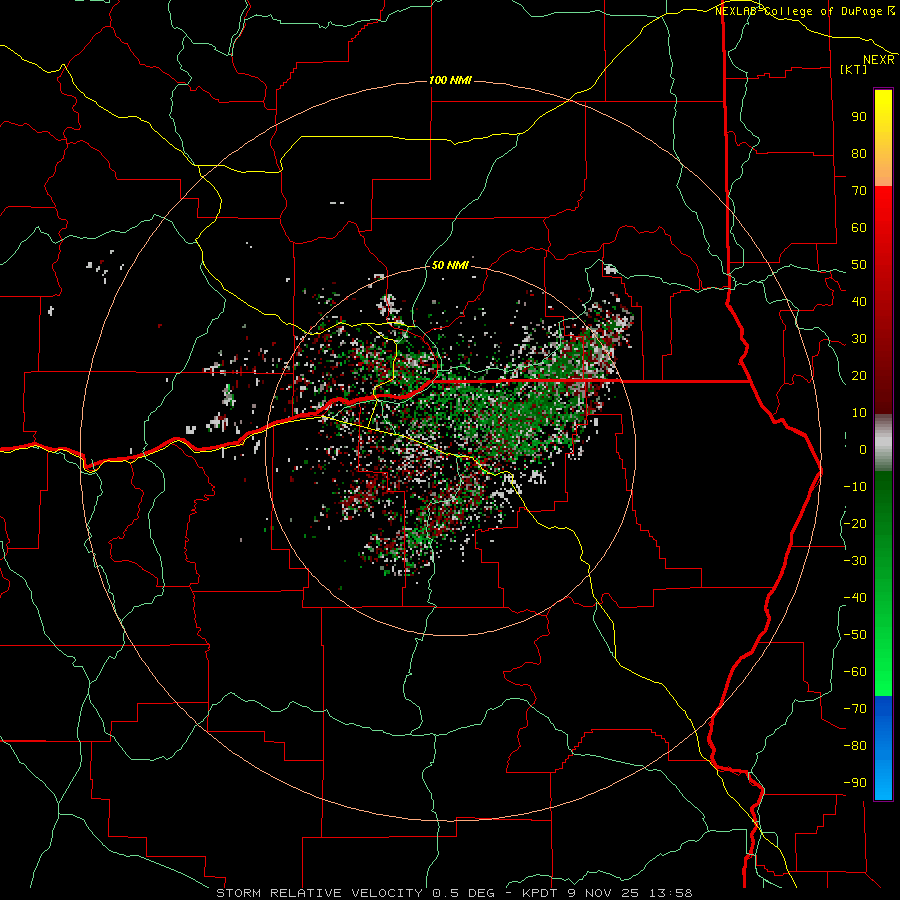Click the 0 value on the velocity scale
Screen dimensions: 900x900
click(863, 449)
